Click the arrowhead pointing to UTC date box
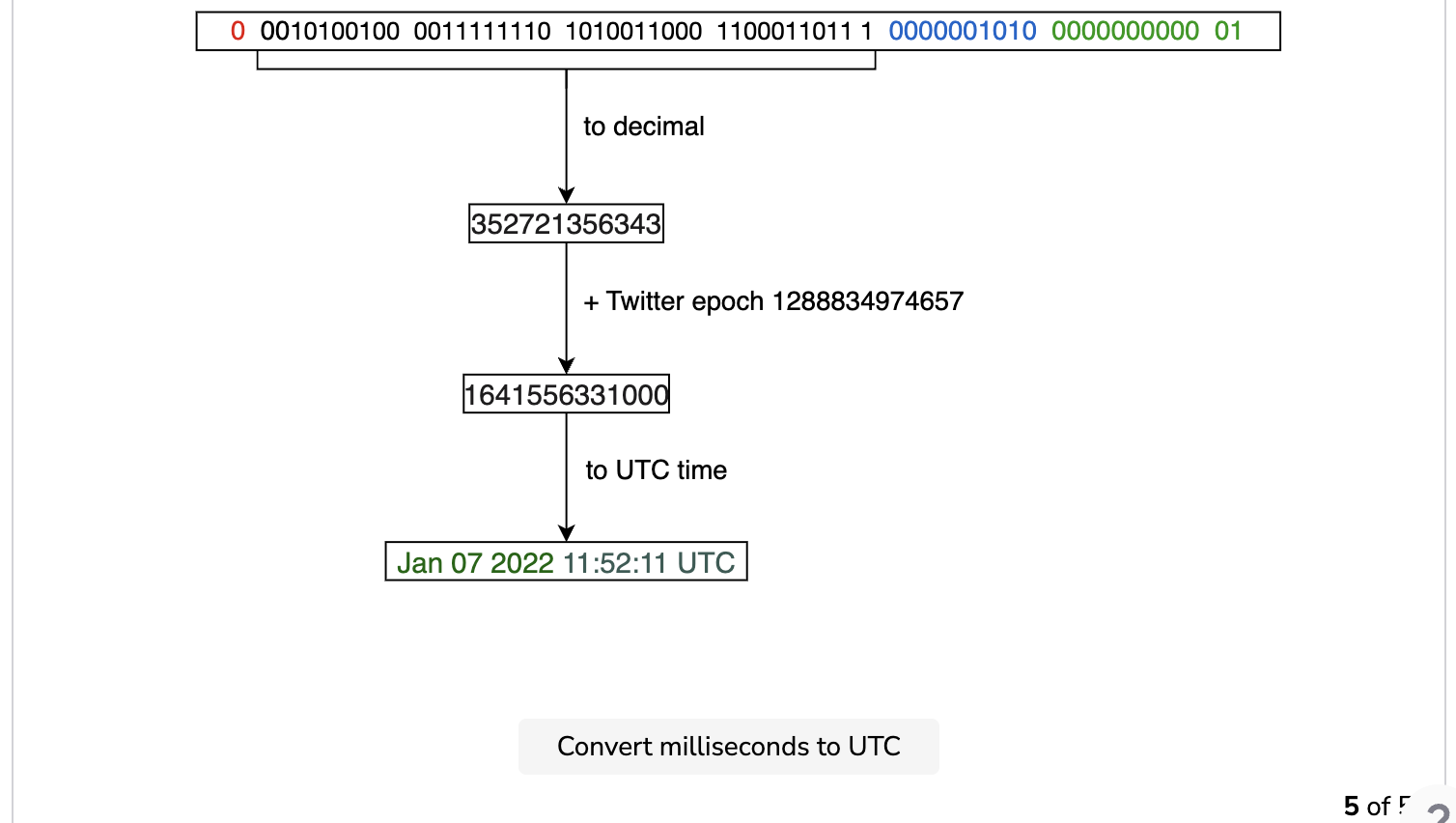The width and height of the screenshot is (1456, 823). [567, 533]
